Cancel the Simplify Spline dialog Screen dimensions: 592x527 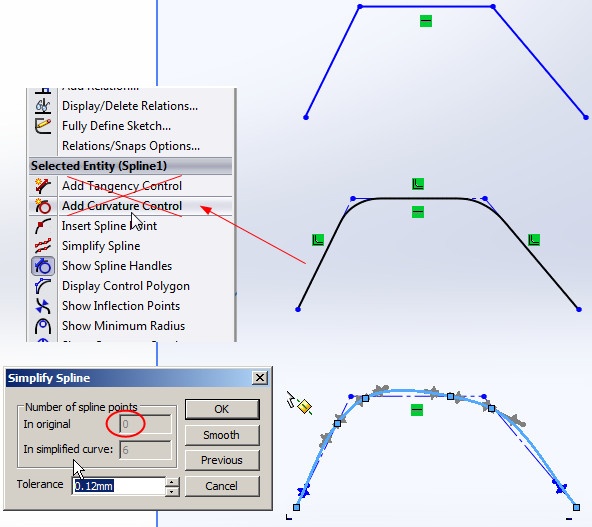pos(222,486)
